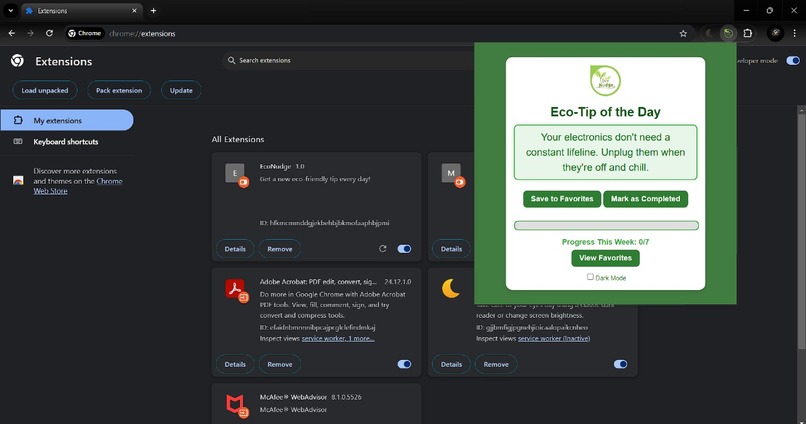The image size is (806, 424).
Task: Click the EcoNudge logo in popup
Action: [605, 80]
